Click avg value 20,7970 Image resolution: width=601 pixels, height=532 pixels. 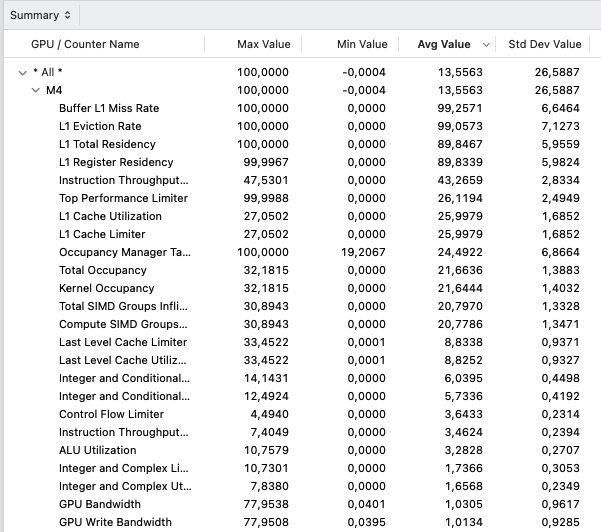point(460,307)
